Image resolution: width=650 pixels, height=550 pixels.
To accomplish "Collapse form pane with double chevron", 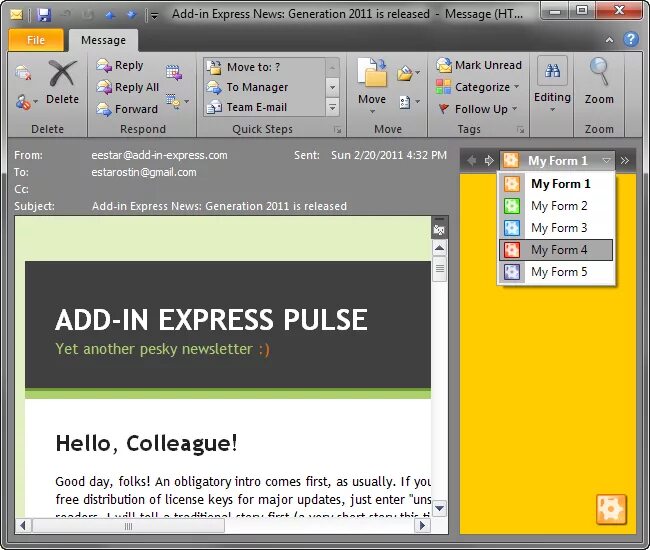I will pos(625,160).
